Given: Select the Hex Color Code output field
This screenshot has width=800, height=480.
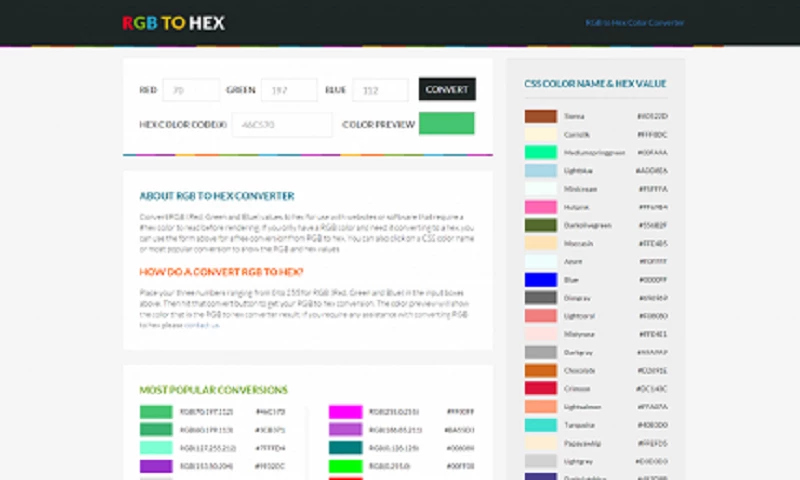Looking at the screenshot, I should click(x=282, y=124).
